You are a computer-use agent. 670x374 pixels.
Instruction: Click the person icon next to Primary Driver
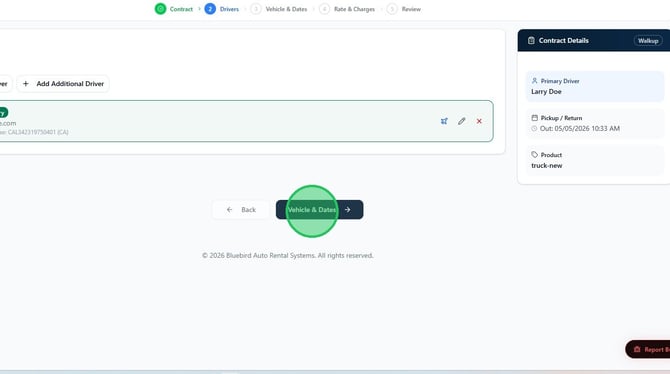tap(534, 80)
